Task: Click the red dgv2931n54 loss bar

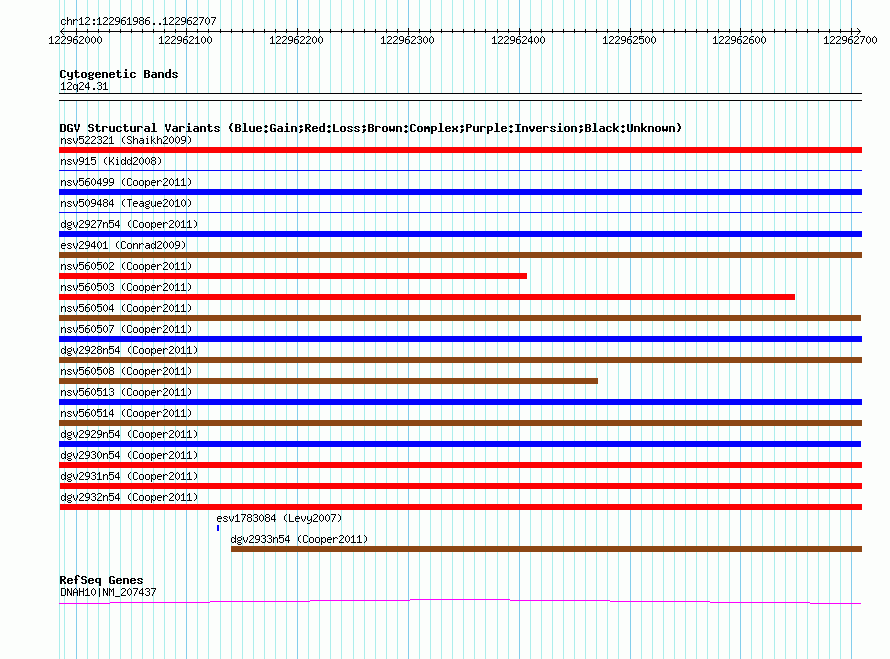Action: point(460,486)
